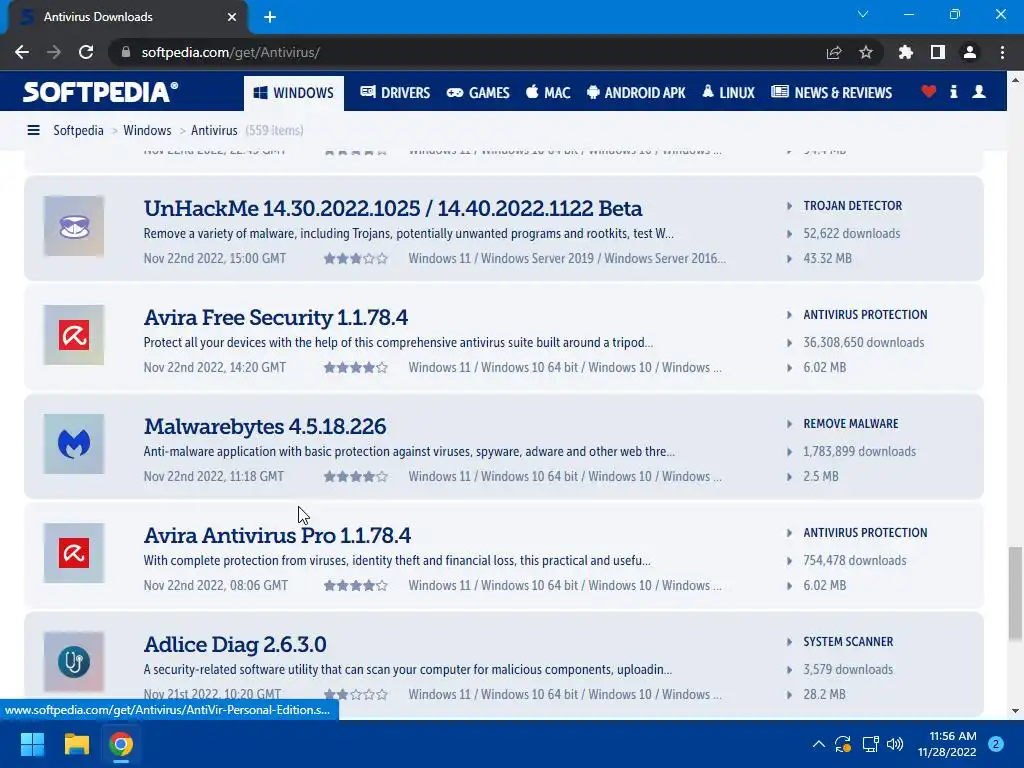Open Avira Free Security 1.1.78.4 link

click(x=276, y=317)
